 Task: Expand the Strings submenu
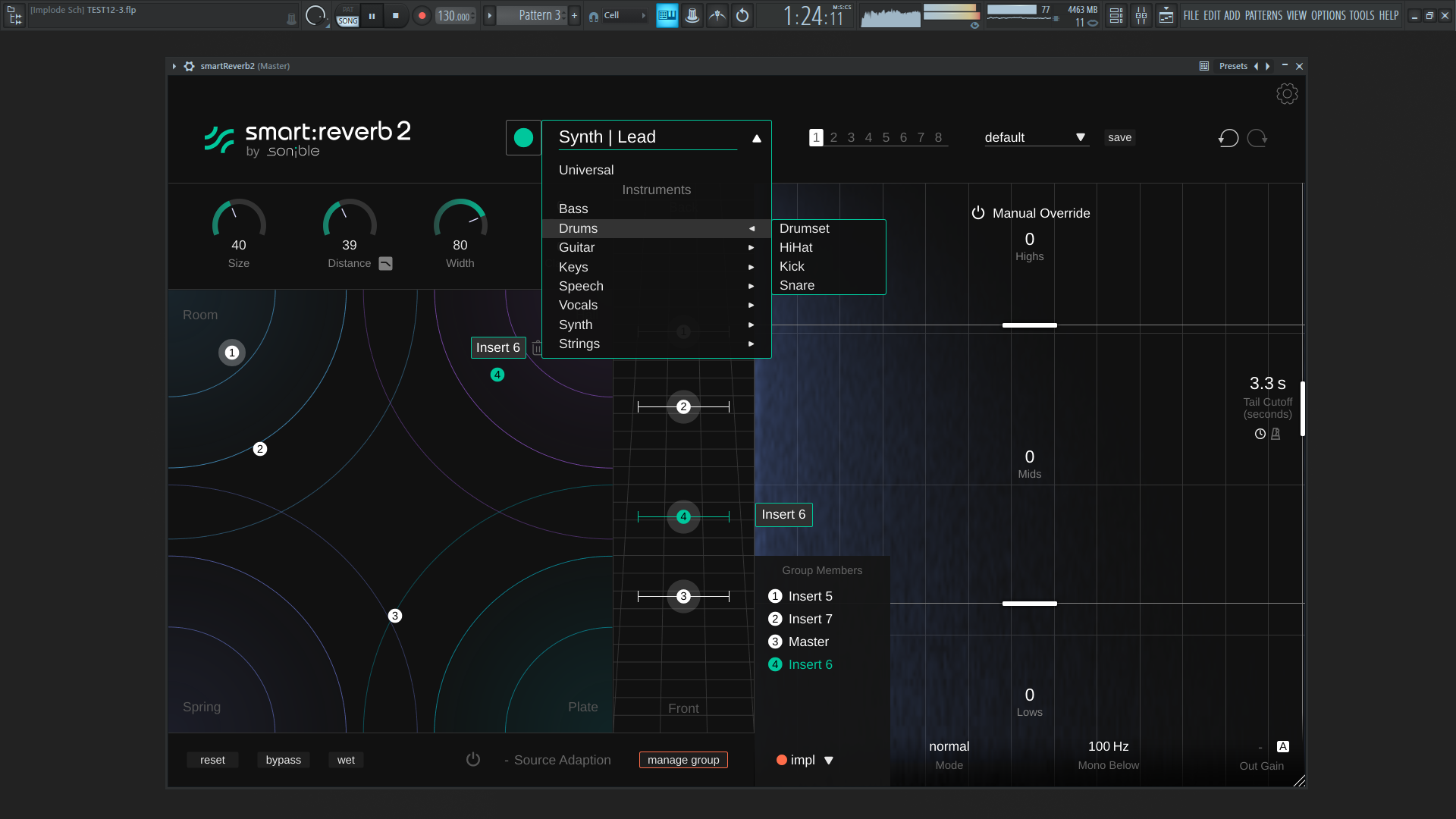(657, 344)
